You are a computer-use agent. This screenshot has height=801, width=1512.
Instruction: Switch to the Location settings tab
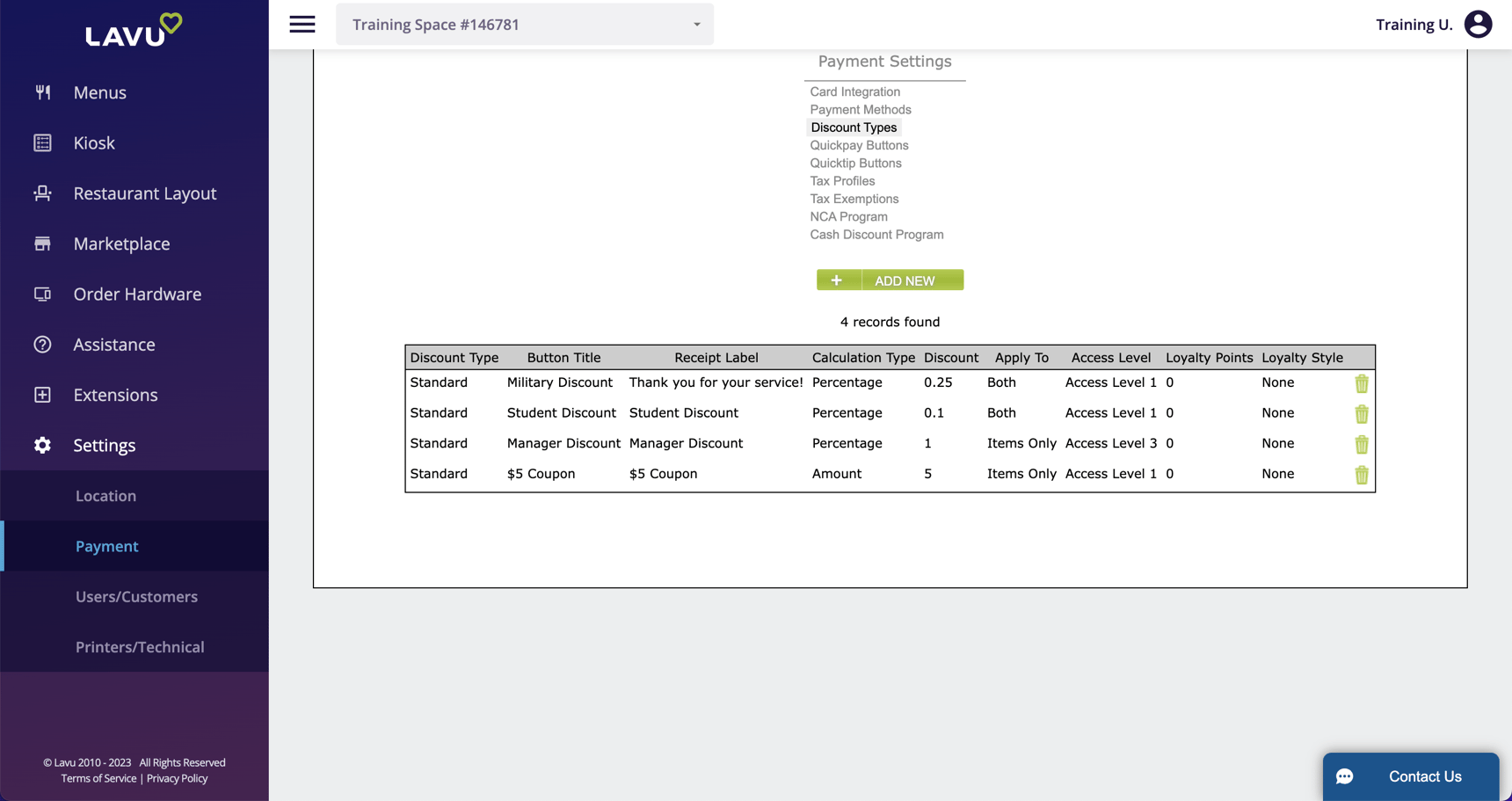pyautogui.click(x=105, y=495)
